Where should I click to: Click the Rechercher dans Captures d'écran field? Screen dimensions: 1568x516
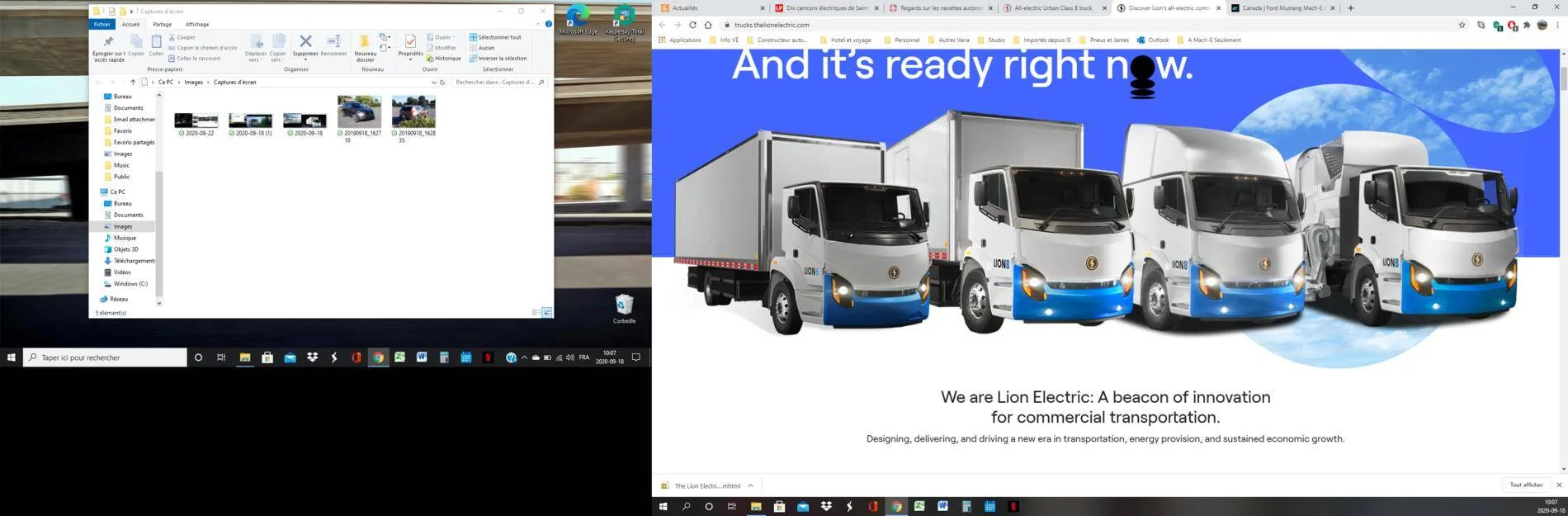pyautogui.click(x=498, y=83)
